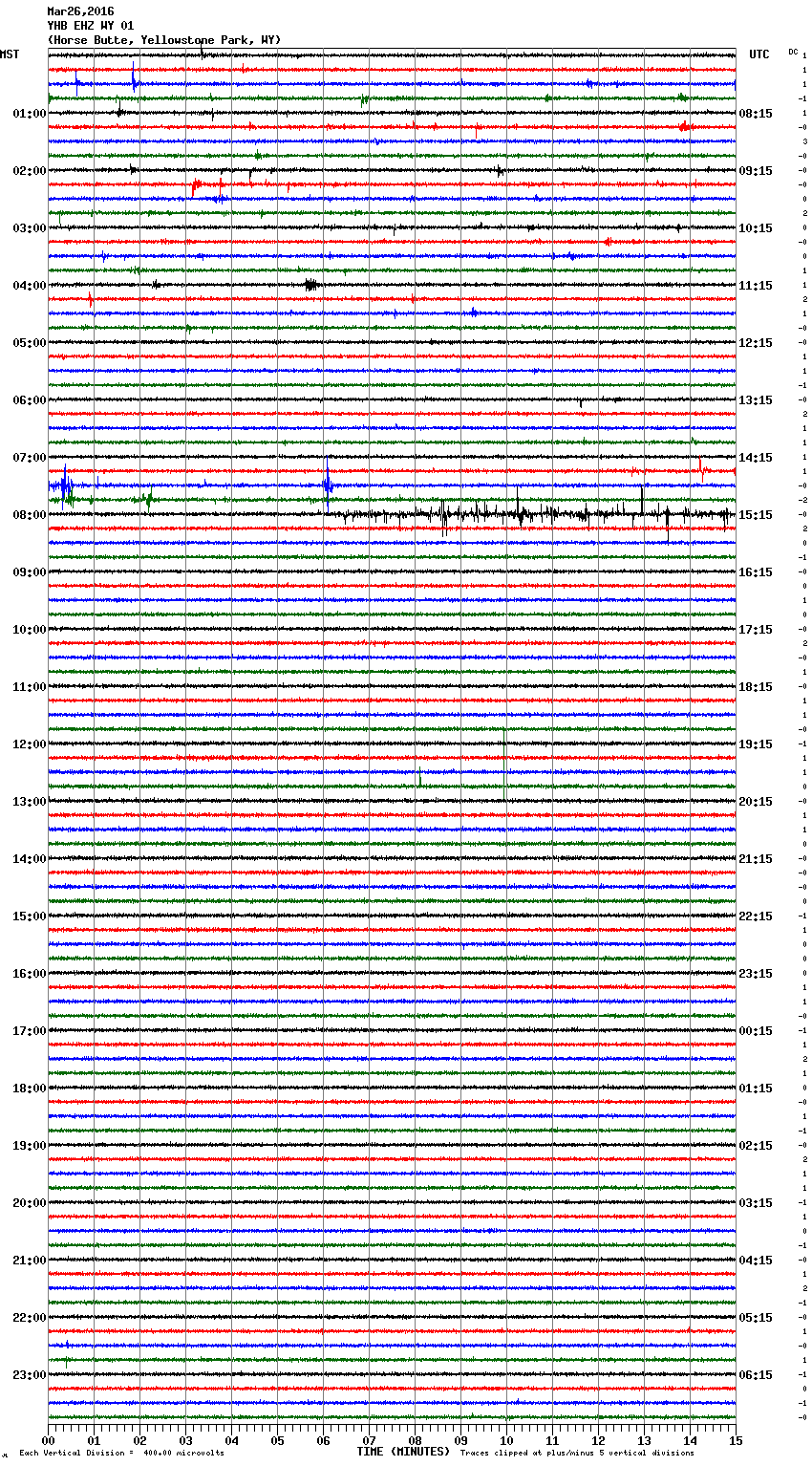Click the 20:15 UTC row label
This screenshot has width=812, height=1466.
756,802
